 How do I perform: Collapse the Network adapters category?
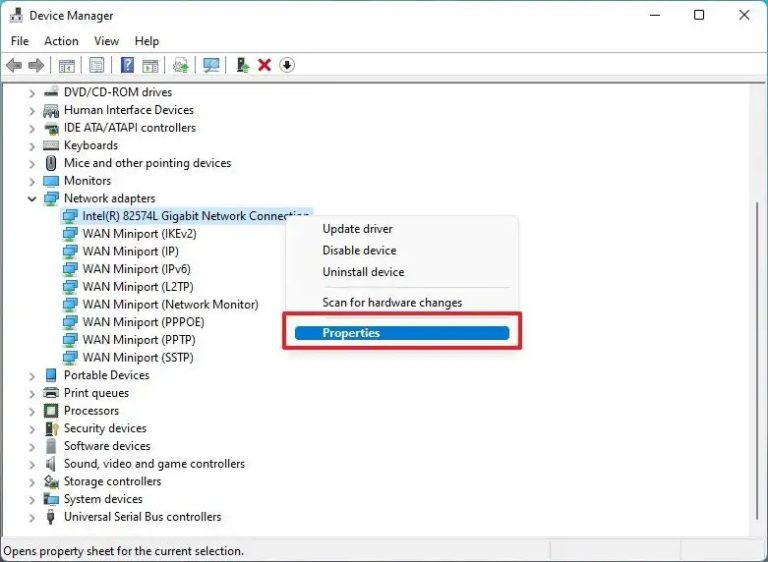pos(32,199)
